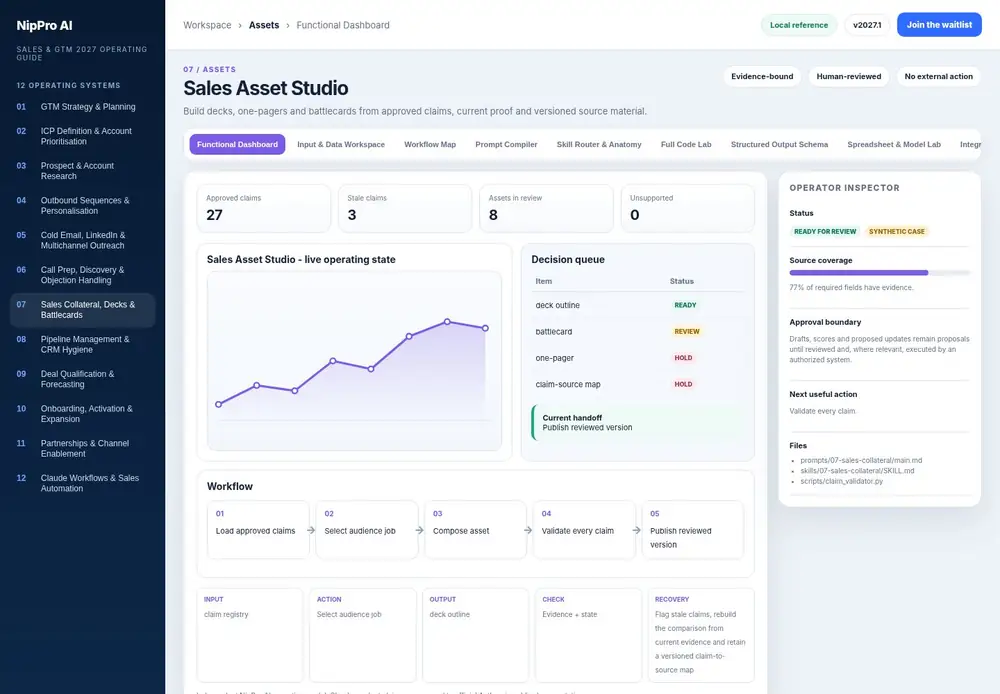1000x694 pixels.
Task: Click the Stale claims card
Action: pos(405,209)
